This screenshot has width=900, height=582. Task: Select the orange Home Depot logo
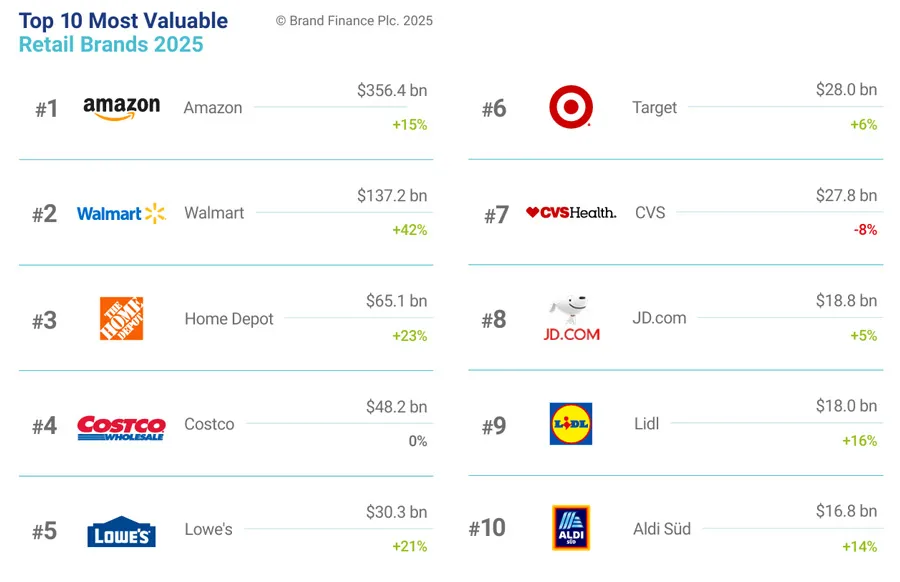click(121, 319)
